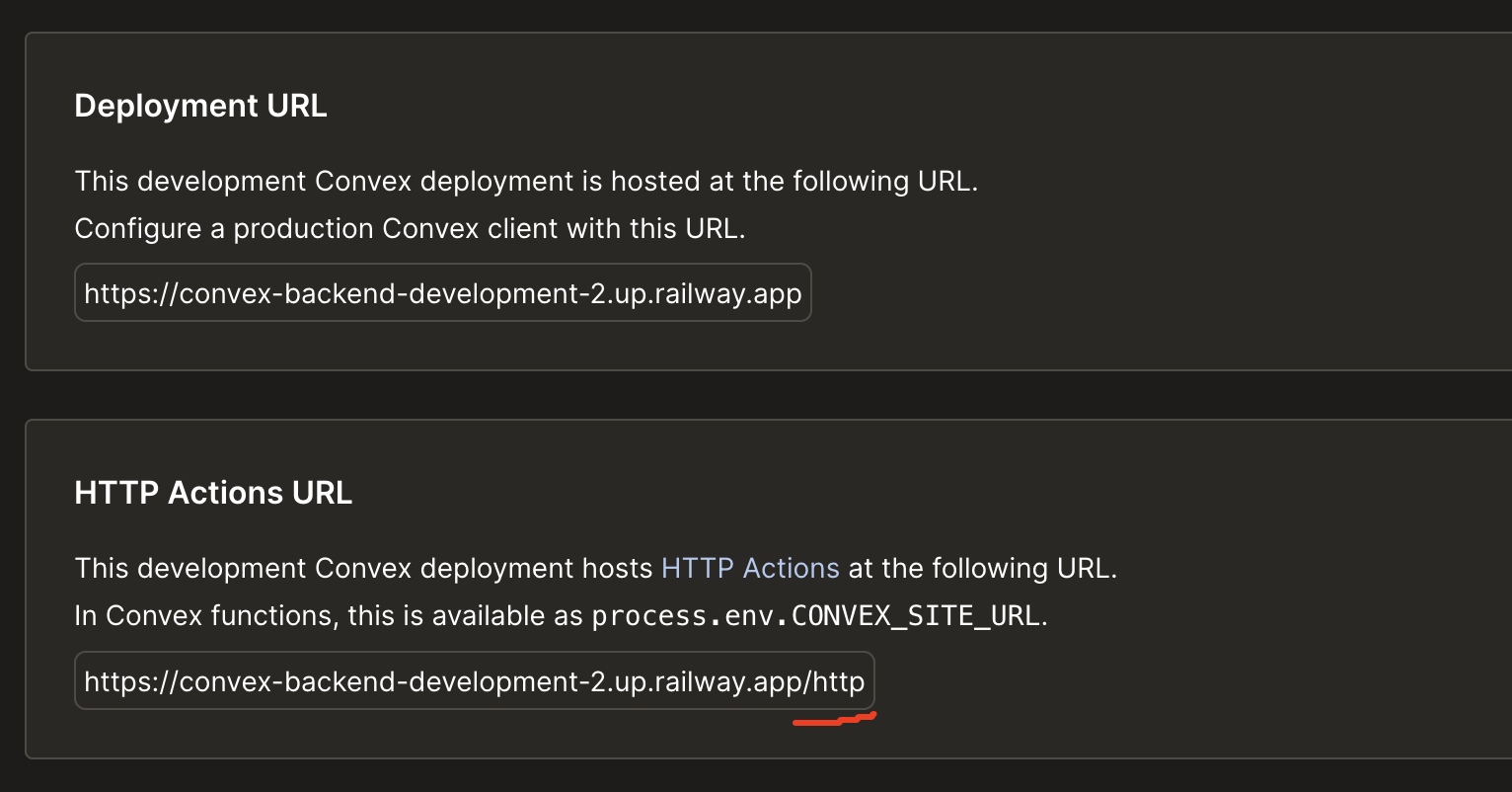1512x792 pixels.
Task: Select the Deployment URL heading
Action: tap(200, 106)
